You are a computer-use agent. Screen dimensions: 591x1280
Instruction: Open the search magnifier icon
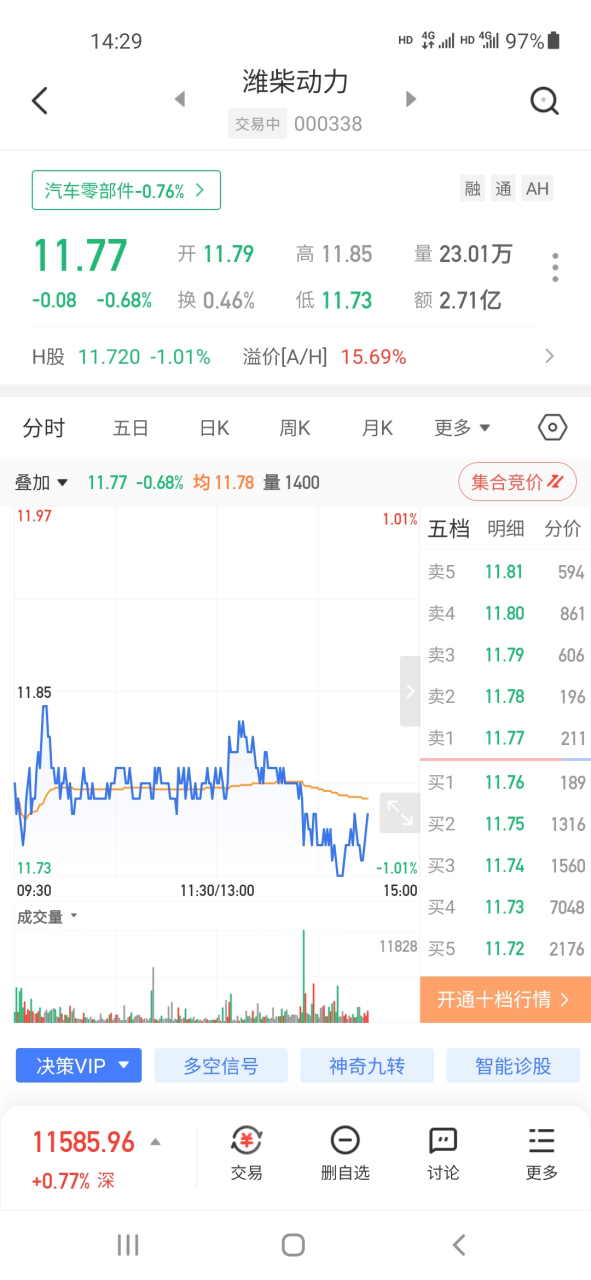(544, 100)
